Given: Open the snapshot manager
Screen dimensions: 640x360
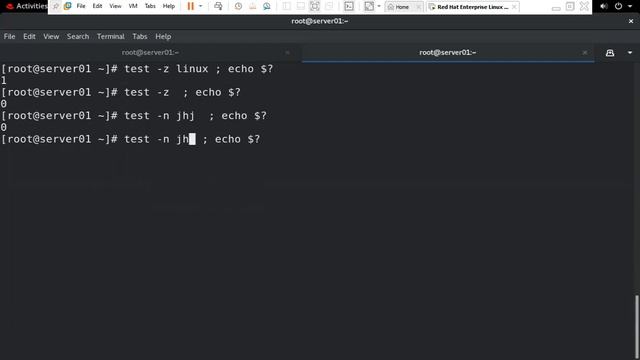Looking at the screenshot, I should coord(267,6).
